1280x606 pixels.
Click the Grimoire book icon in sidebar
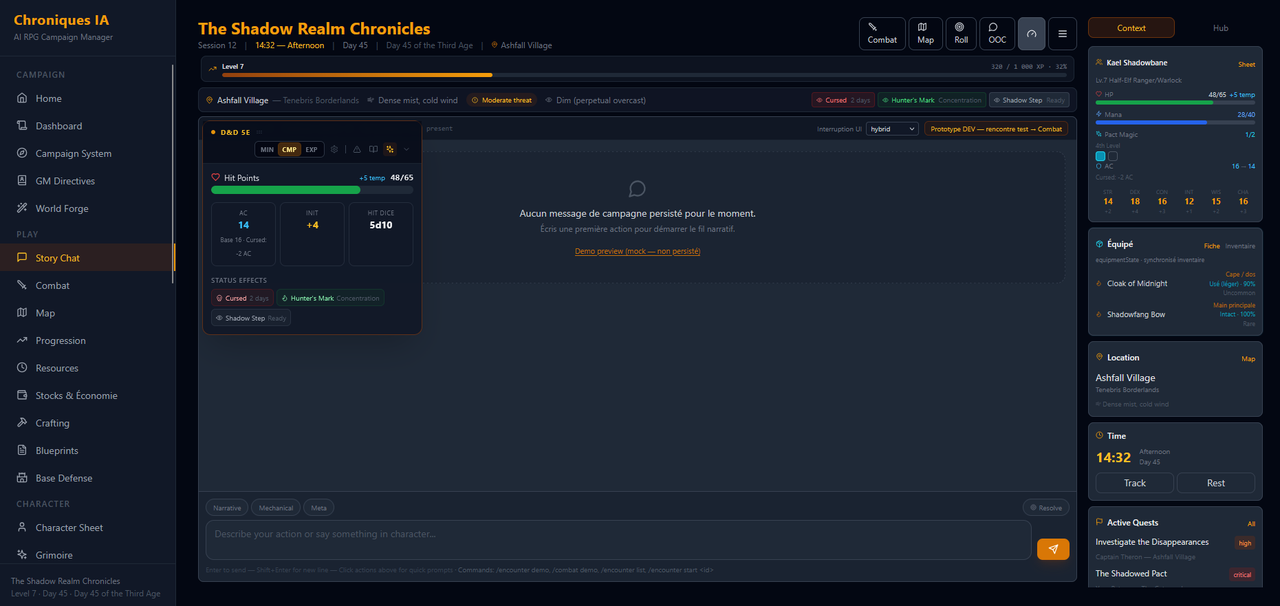pos(23,555)
